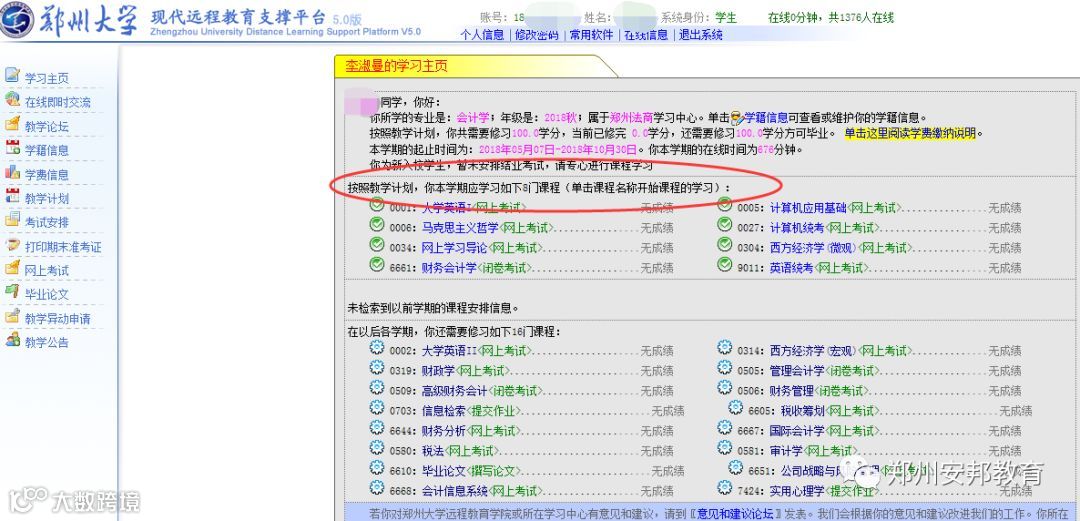The height and width of the screenshot is (521, 1080).
Task: Select the 学习主页 tab header
Action: click(397, 66)
